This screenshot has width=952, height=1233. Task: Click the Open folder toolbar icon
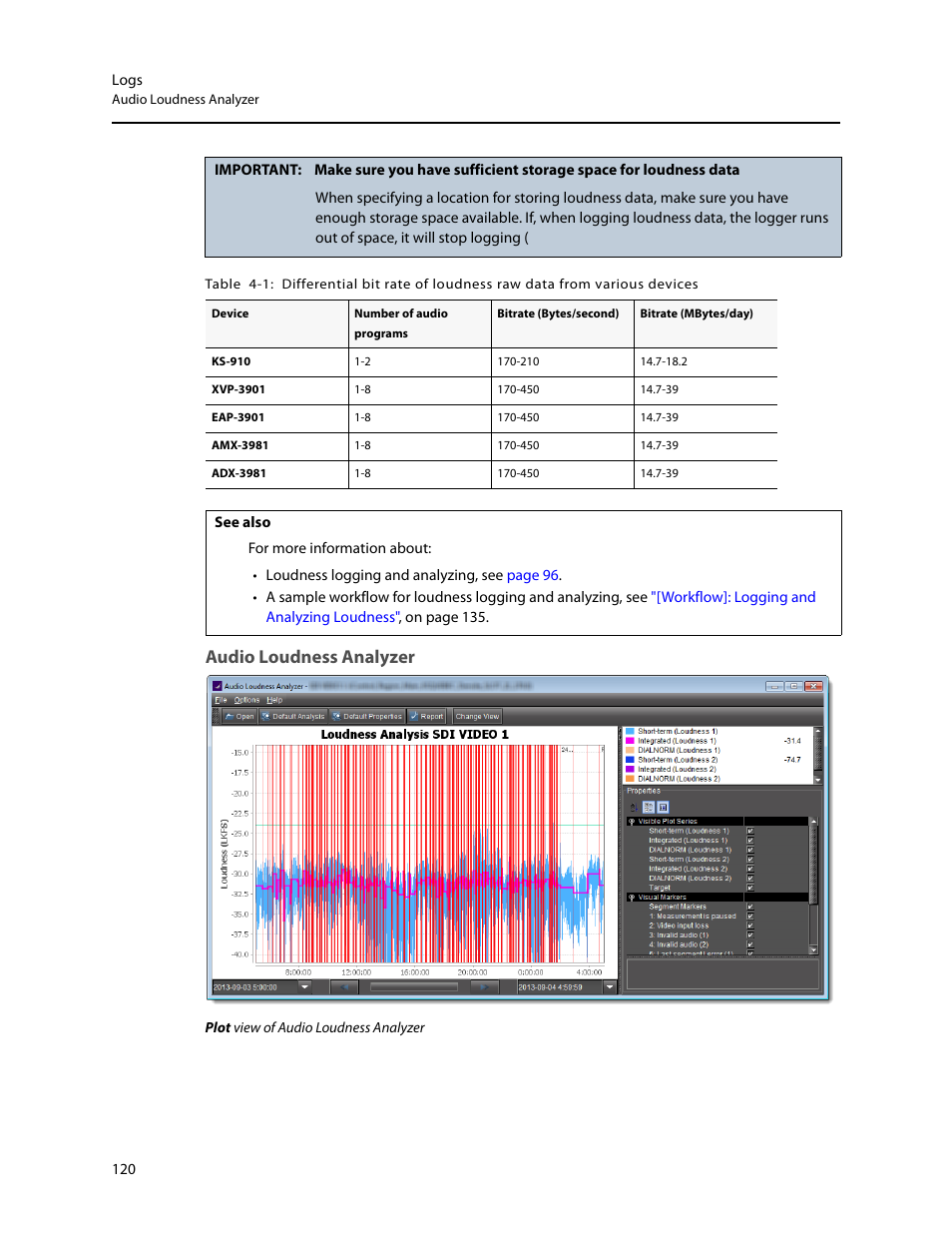point(230,716)
